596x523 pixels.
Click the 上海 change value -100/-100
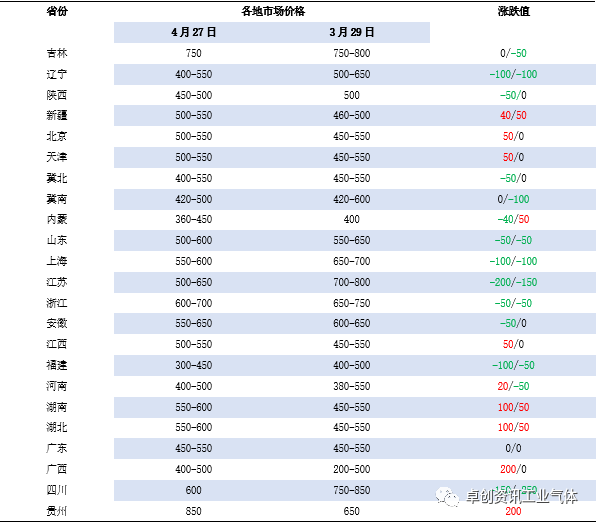[513, 261]
